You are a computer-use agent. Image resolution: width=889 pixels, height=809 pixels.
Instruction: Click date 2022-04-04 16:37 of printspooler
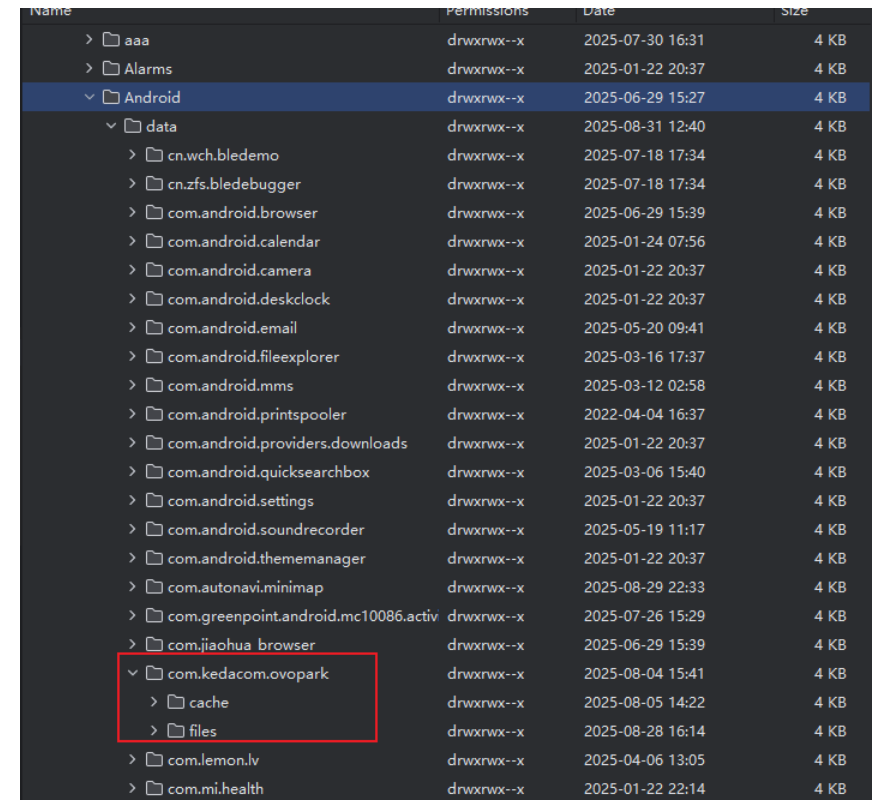click(644, 414)
